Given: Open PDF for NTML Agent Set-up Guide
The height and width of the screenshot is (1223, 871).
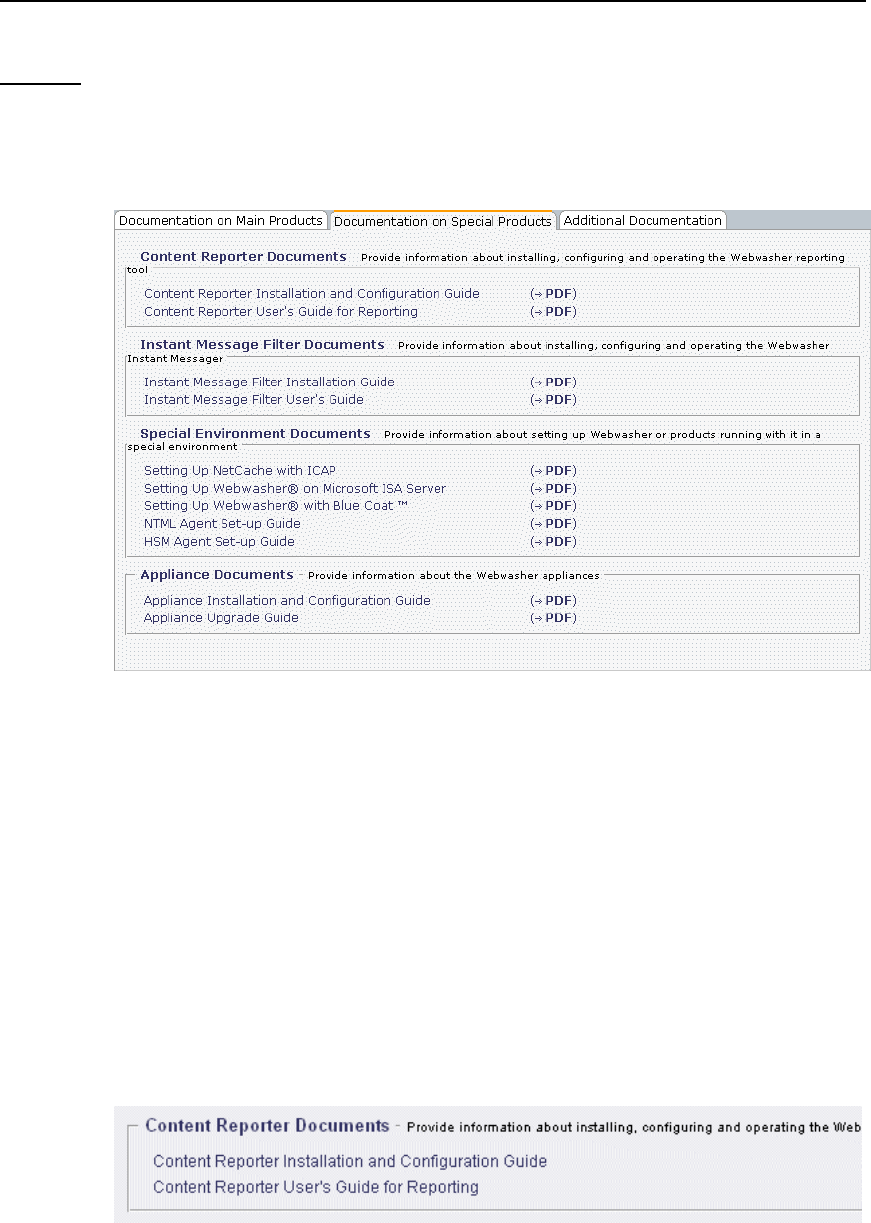Looking at the screenshot, I should (x=553, y=524).
